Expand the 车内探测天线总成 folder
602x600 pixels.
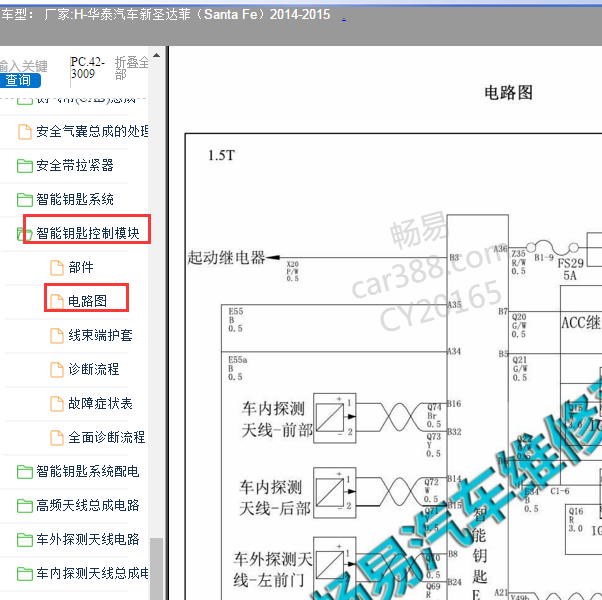[92, 573]
